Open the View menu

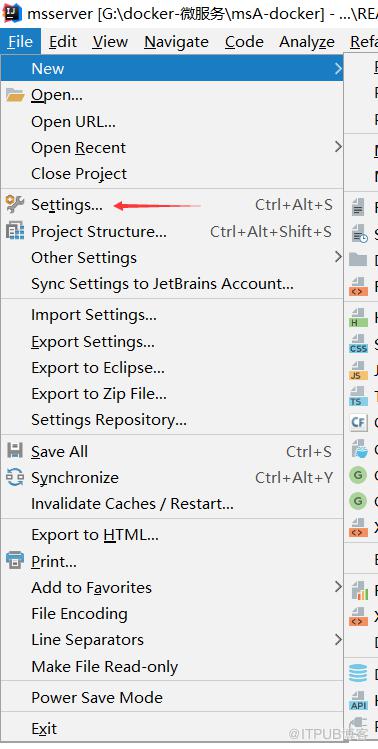110,42
